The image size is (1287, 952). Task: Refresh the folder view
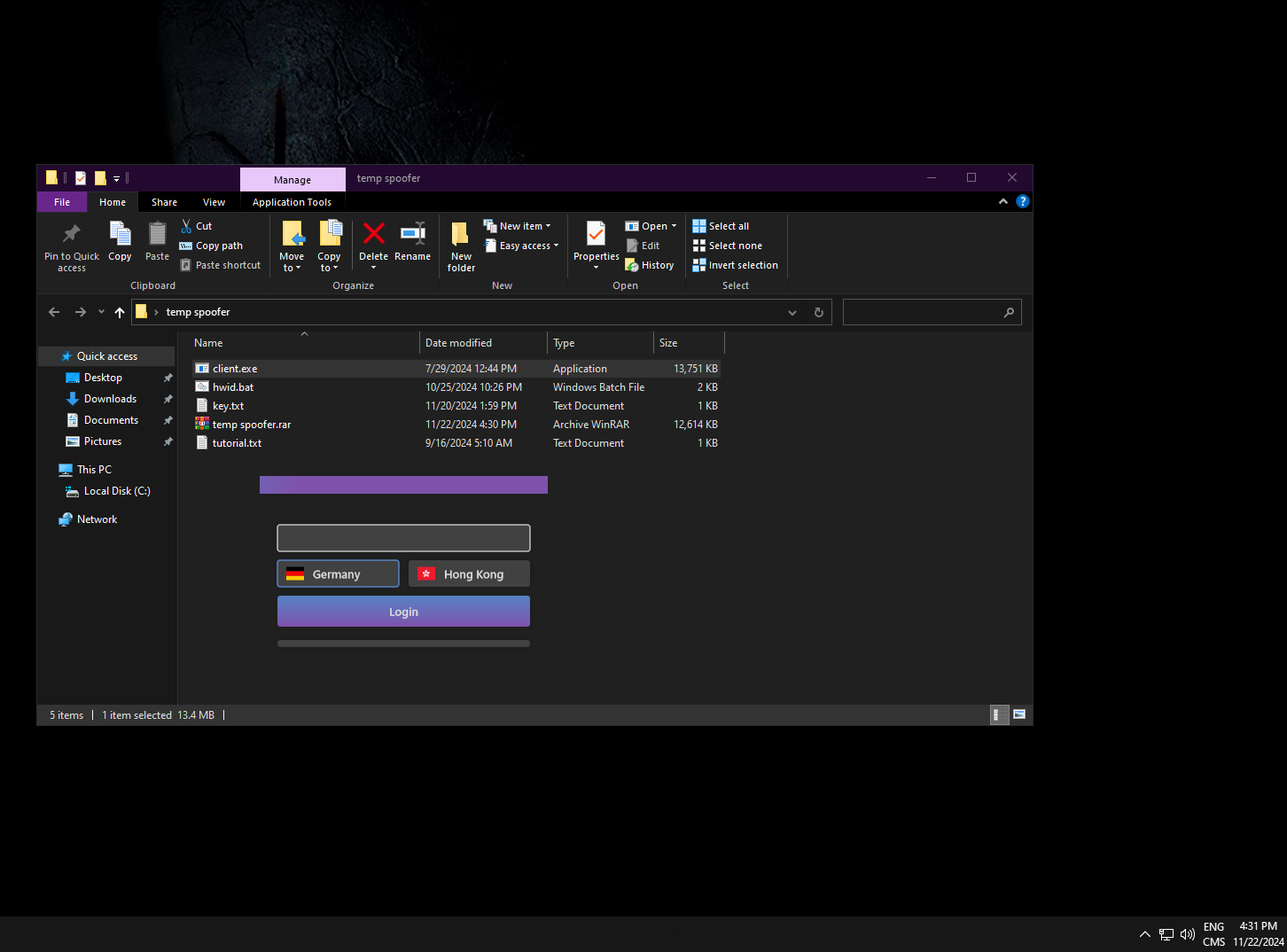[x=819, y=312]
